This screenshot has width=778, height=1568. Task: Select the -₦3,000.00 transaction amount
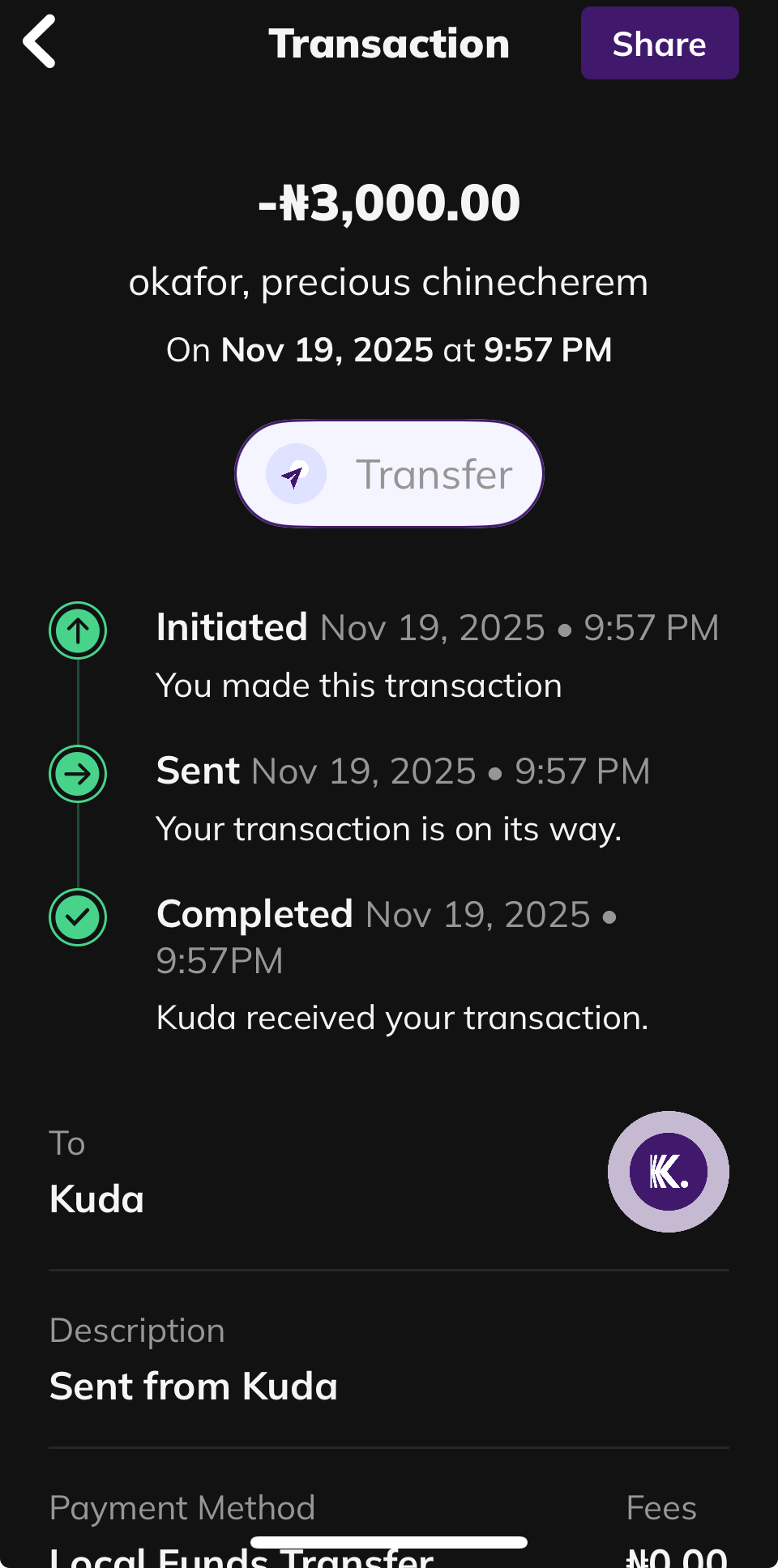pyautogui.click(x=389, y=203)
